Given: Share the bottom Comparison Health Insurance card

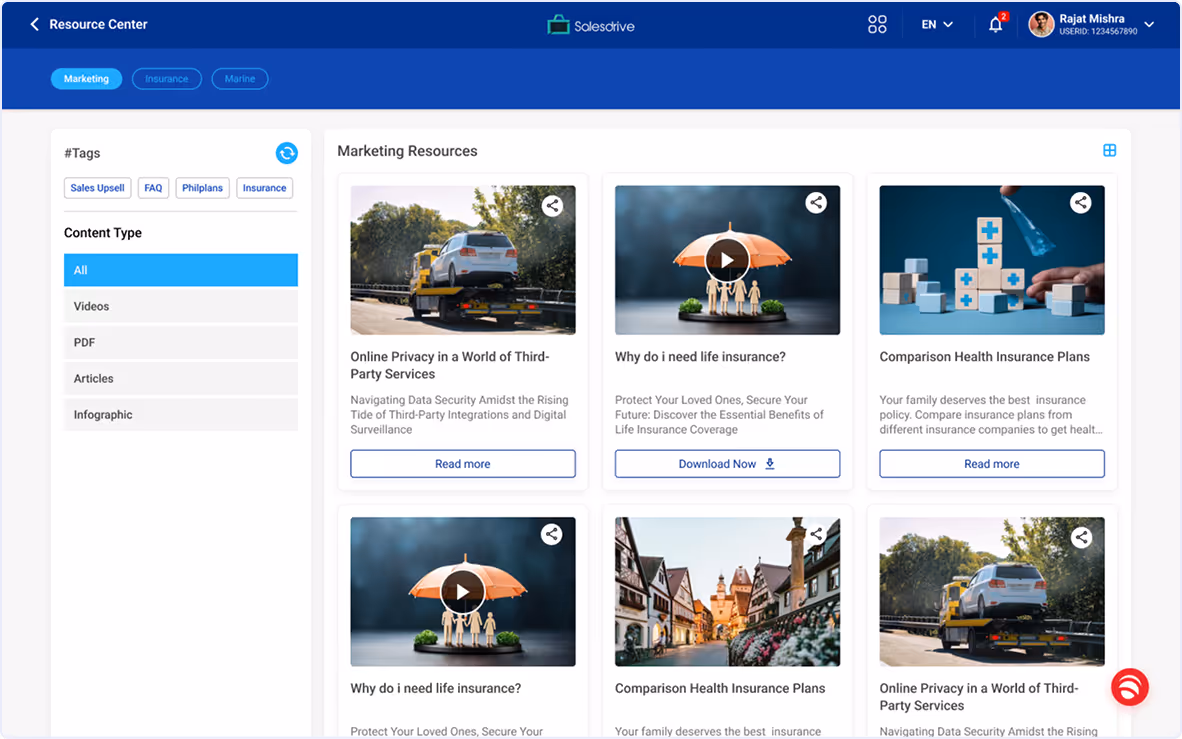Looking at the screenshot, I should [816, 535].
